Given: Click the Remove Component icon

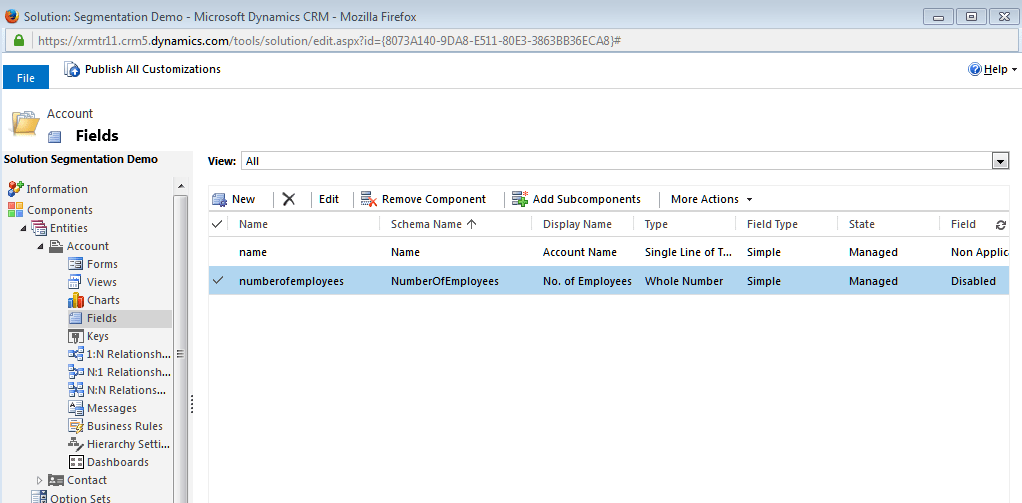Looking at the screenshot, I should 369,199.
